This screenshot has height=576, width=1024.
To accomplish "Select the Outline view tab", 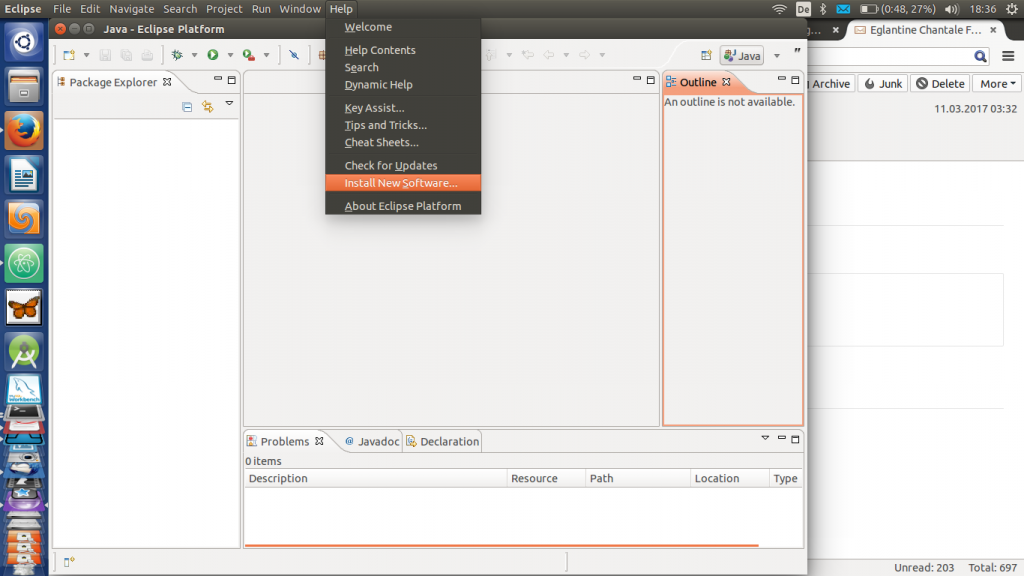I will pos(697,82).
